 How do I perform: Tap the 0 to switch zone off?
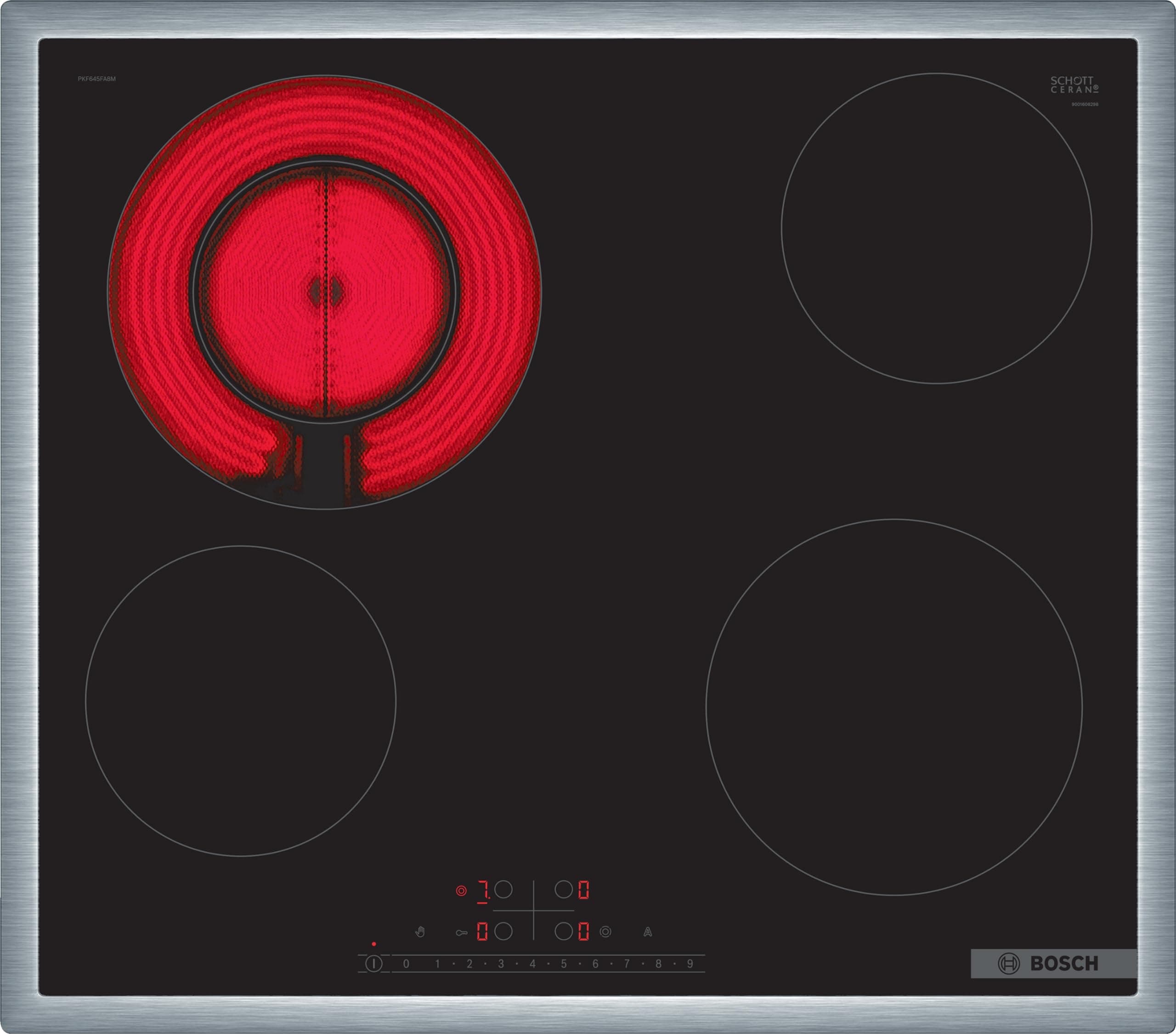(406, 963)
